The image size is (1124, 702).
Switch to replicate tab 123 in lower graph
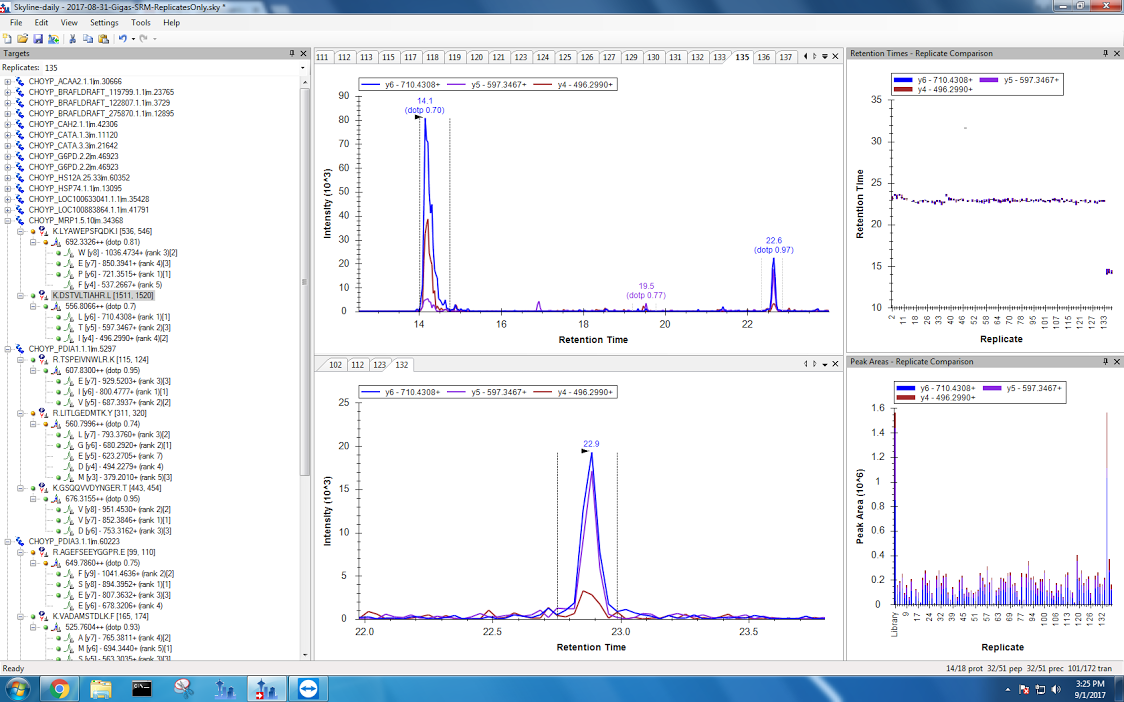tap(380, 365)
